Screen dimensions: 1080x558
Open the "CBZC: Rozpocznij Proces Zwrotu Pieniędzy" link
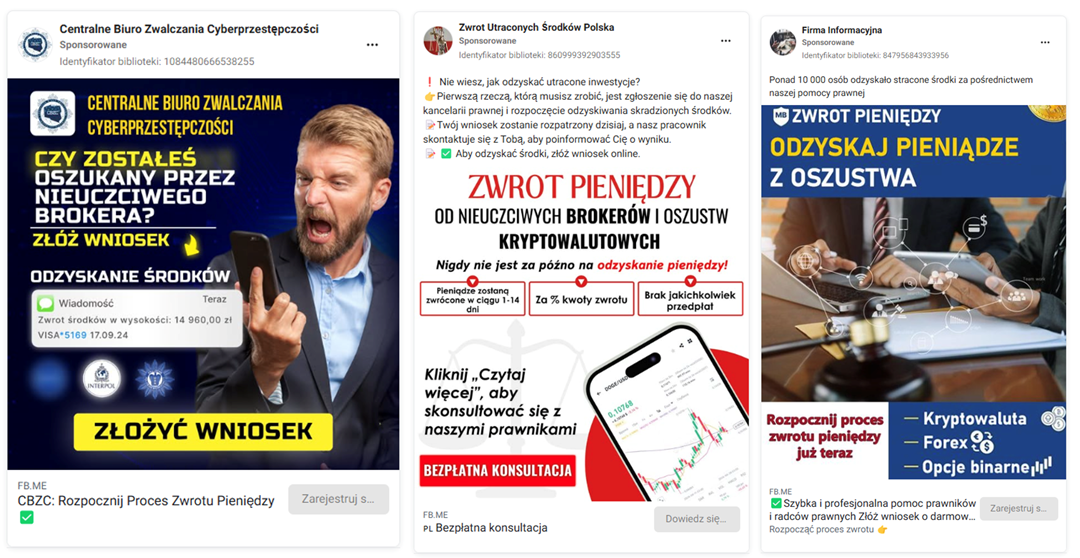coord(146,501)
